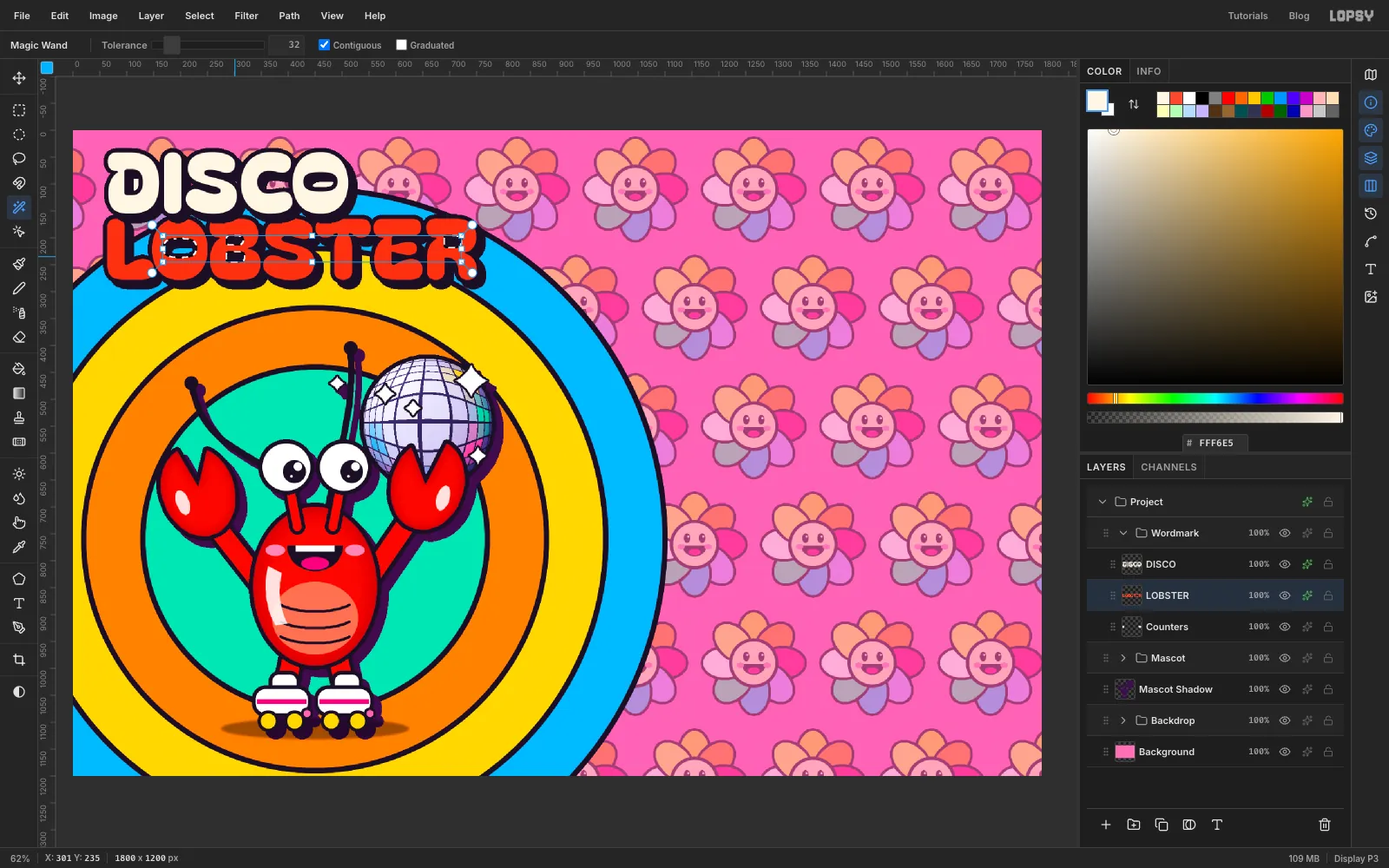Image resolution: width=1389 pixels, height=868 pixels.
Task: Click the Tolerance value field
Action: pyautogui.click(x=286, y=45)
